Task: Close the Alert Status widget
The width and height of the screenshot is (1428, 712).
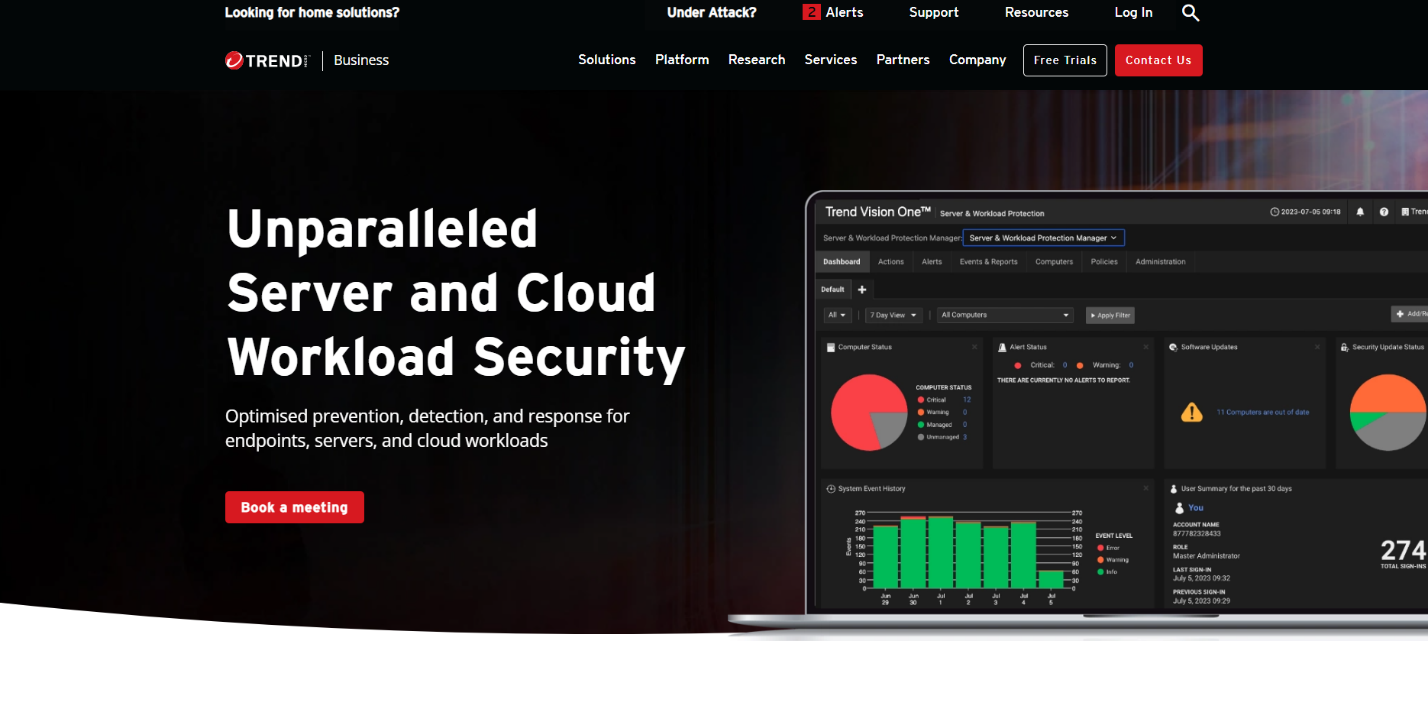Action: tap(1146, 347)
